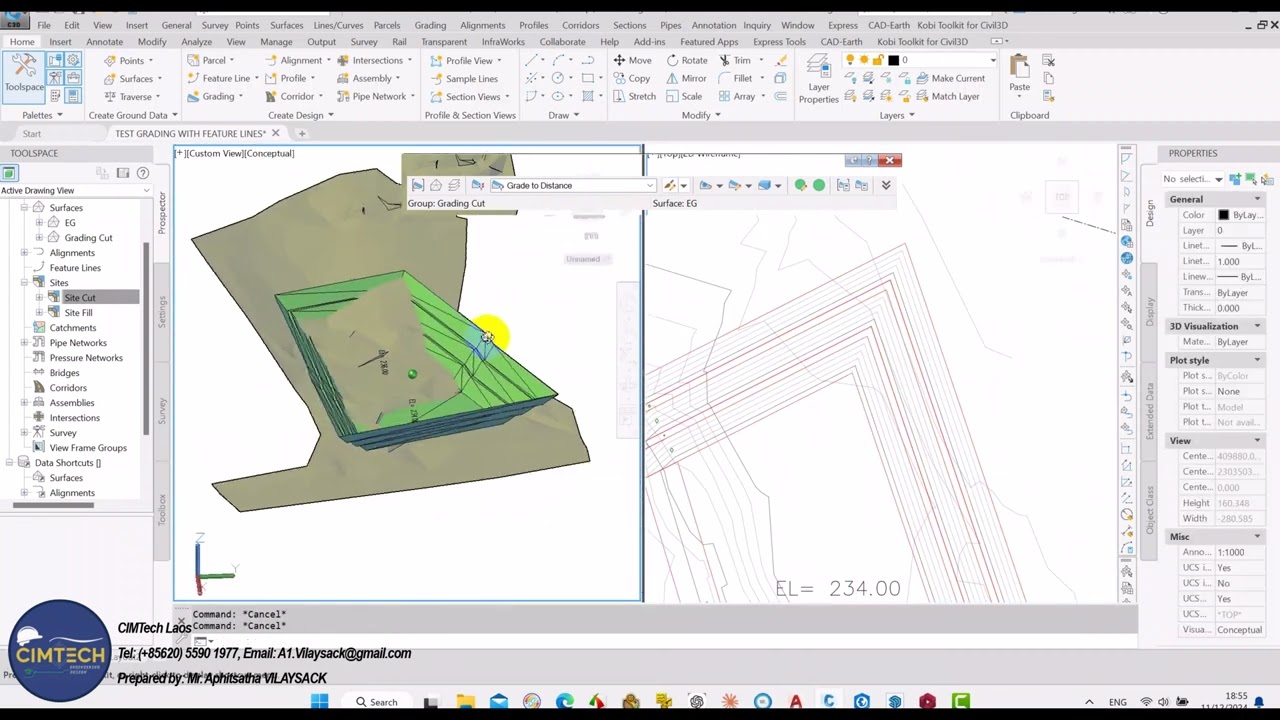
Task: Click Select a Criteria Set icon
Action: coord(478,185)
